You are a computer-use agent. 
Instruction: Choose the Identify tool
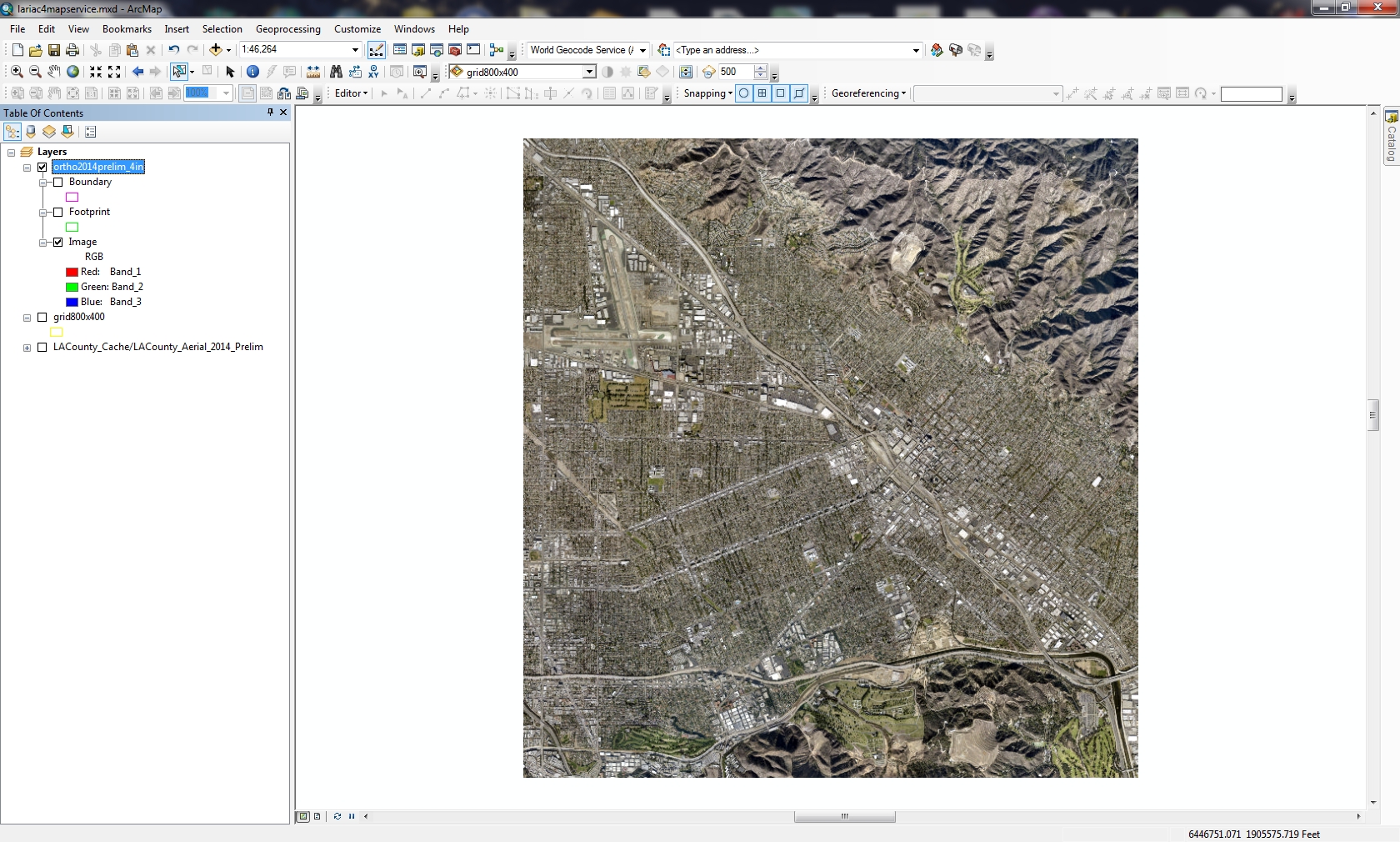click(x=252, y=72)
